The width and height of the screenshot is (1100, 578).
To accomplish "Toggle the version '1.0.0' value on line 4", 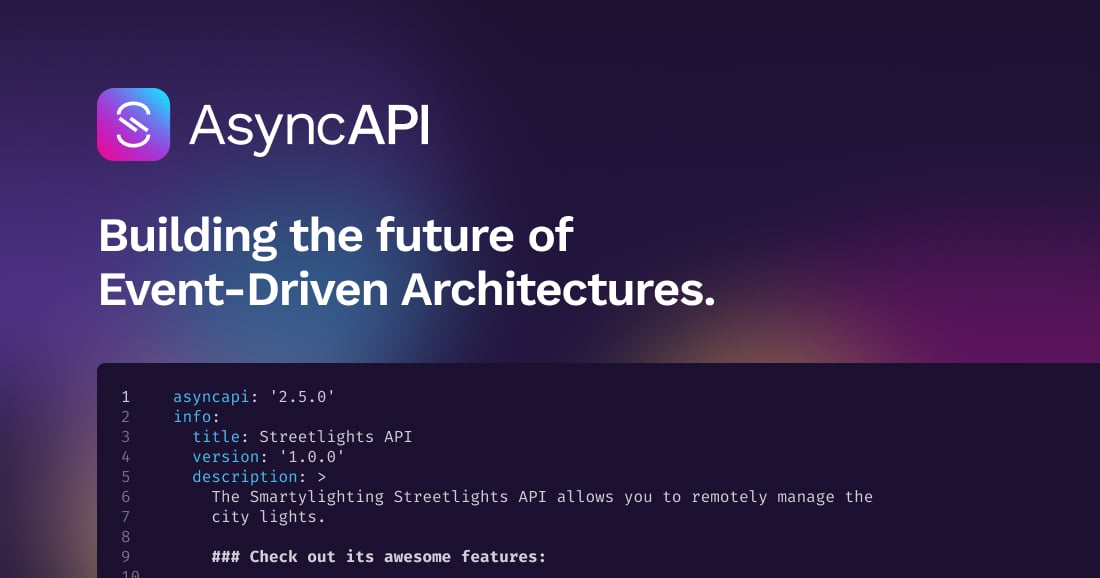I will pos(315,457).
